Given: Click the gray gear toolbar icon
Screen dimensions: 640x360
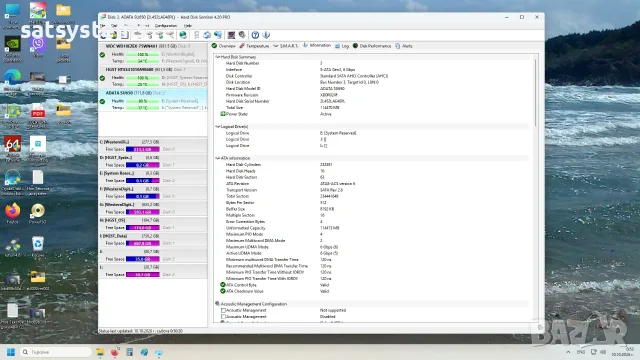Looking at the screenshot, I should coord(242,35).
